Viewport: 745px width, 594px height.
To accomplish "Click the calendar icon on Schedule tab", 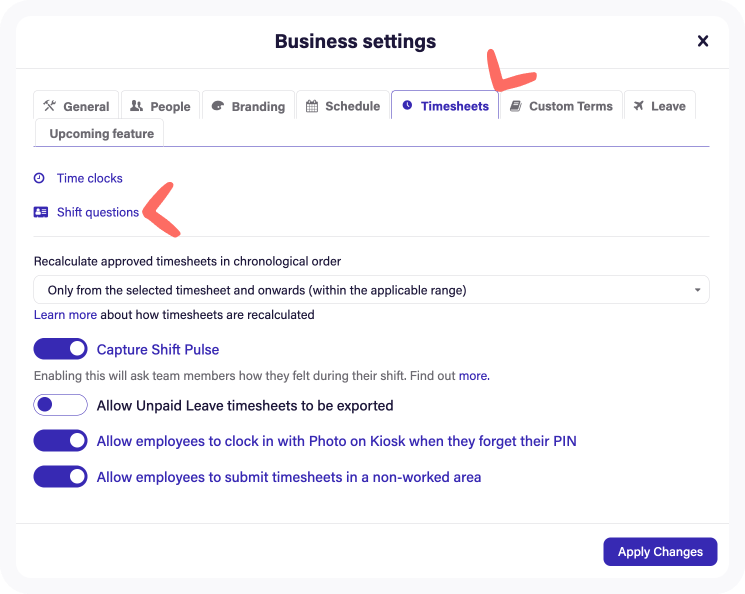I will point(312,106).
